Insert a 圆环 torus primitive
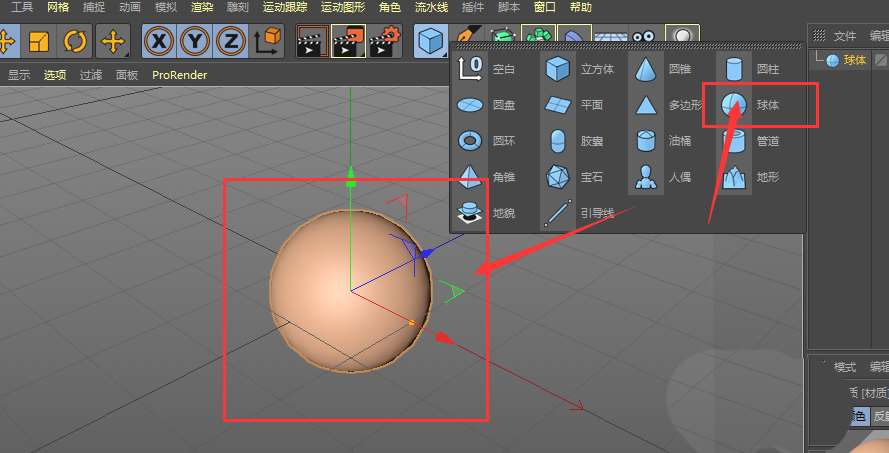 point(469,141)
